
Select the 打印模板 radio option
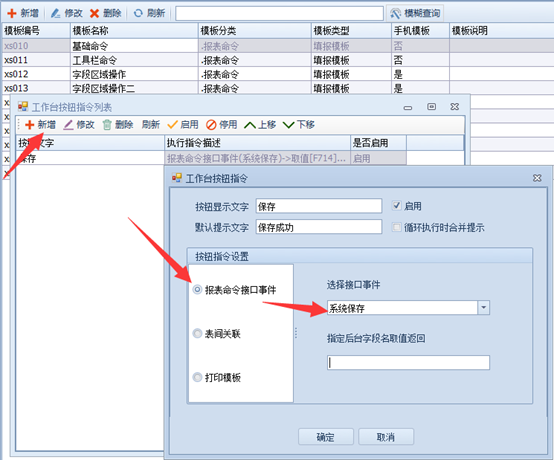197,377
